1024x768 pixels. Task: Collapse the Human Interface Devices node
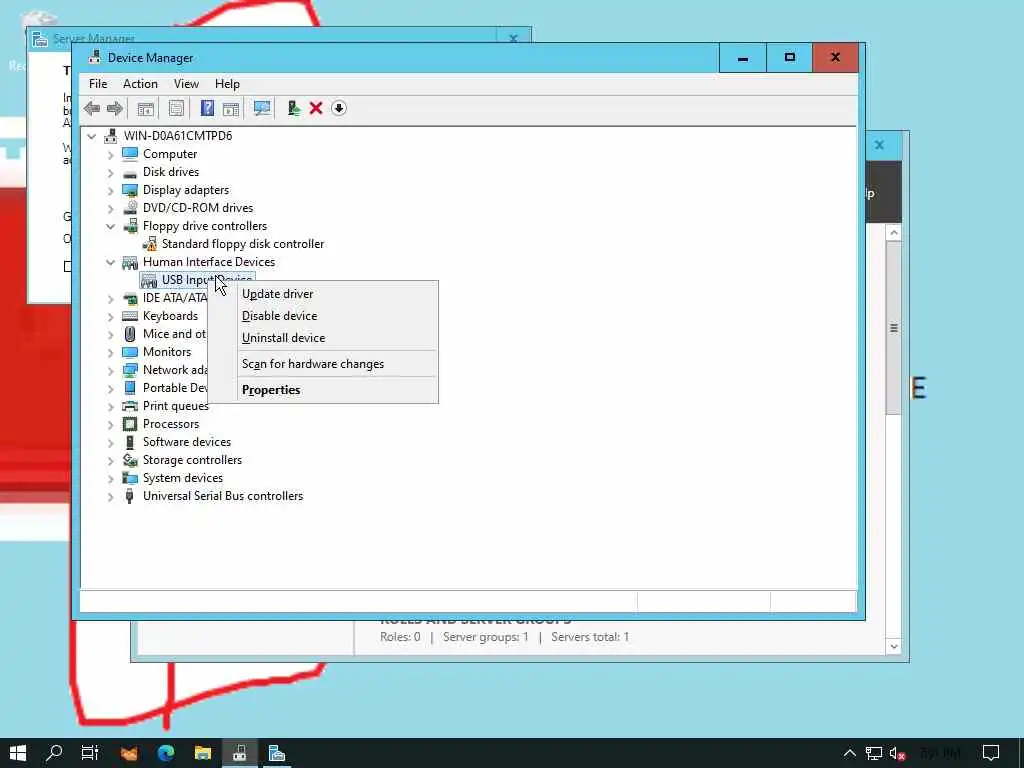(110, 263)
